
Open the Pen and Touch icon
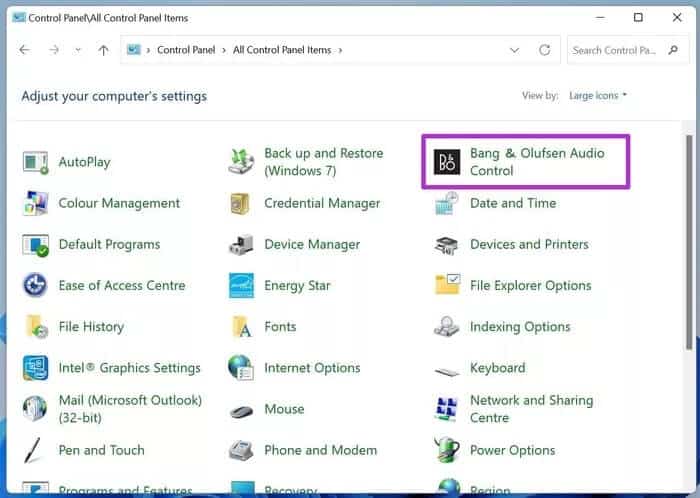(33, 450)
